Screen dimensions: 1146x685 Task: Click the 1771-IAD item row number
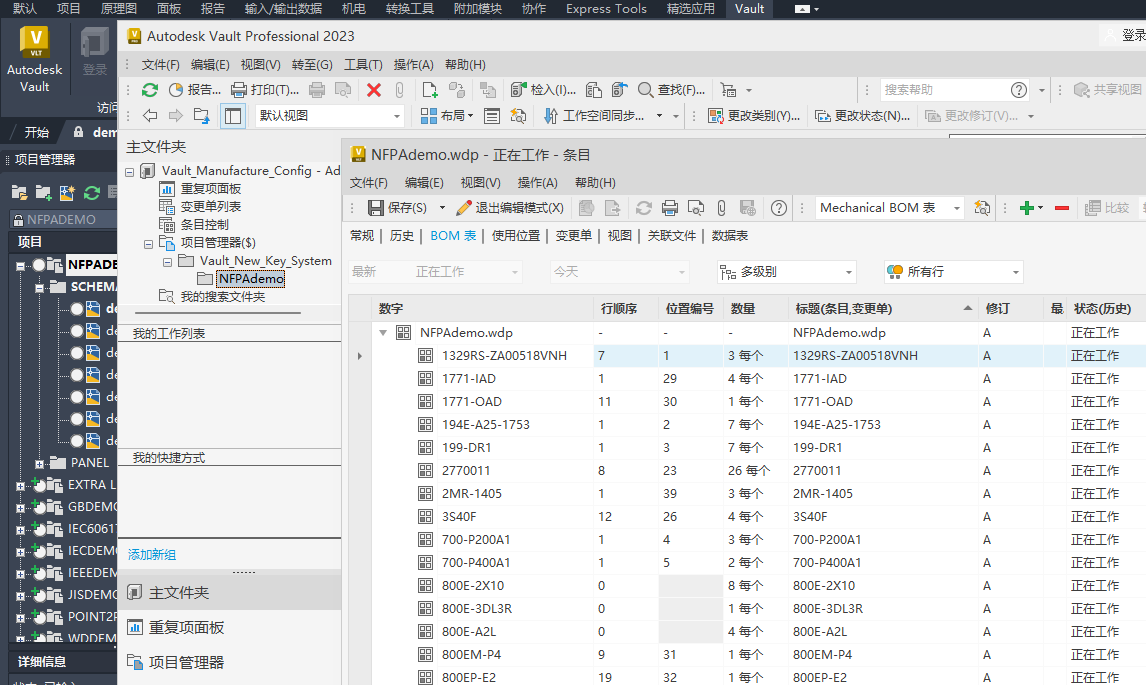pyautogui.click(x=468, y=379)
